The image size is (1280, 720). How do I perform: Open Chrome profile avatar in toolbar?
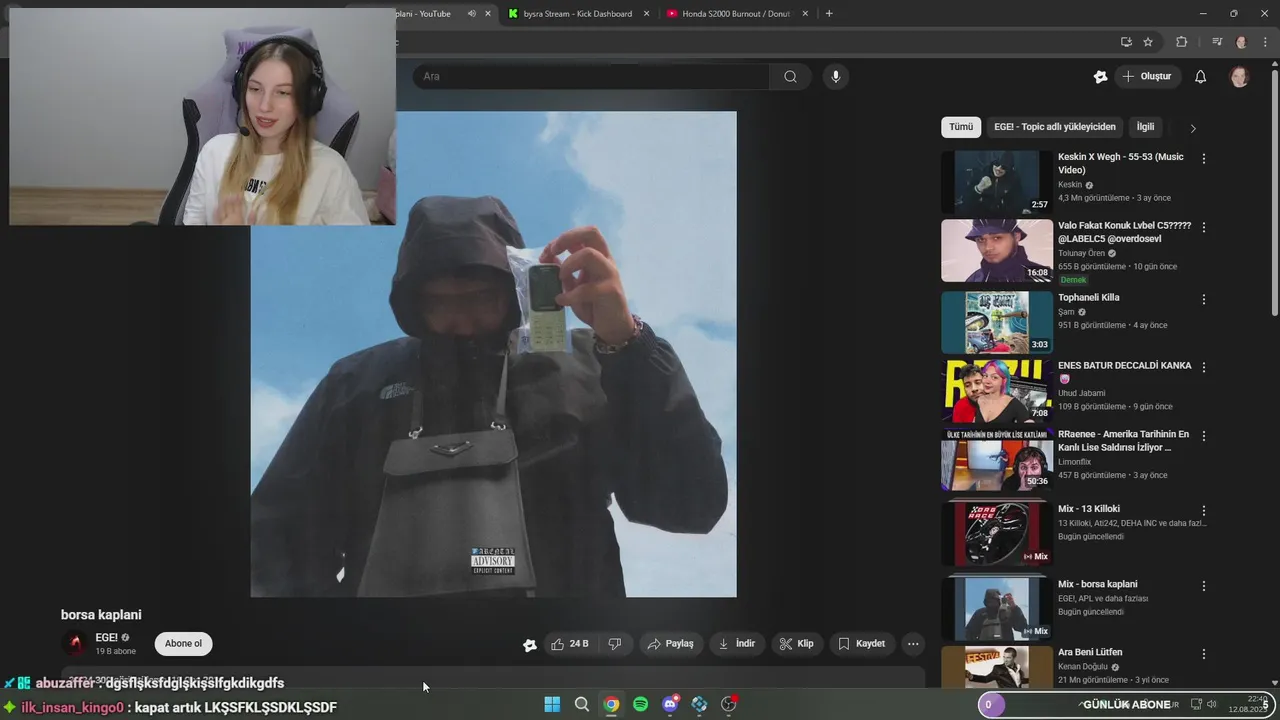coord(1241,42)
